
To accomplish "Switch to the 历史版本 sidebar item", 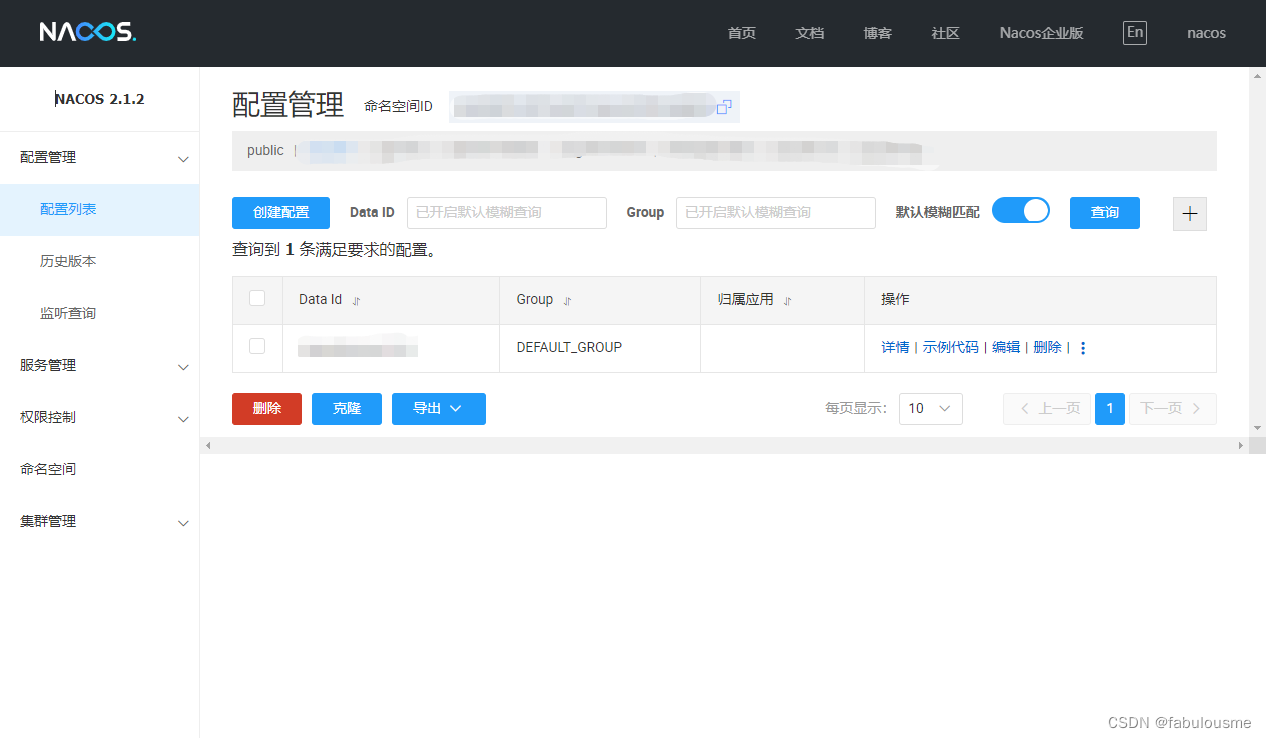I will 67,260.
